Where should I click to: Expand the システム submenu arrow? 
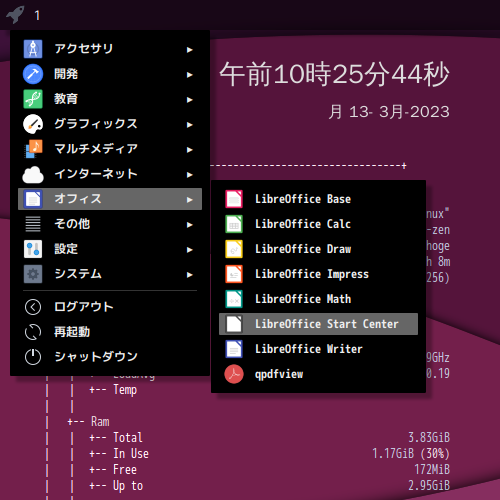coord(190,275)
